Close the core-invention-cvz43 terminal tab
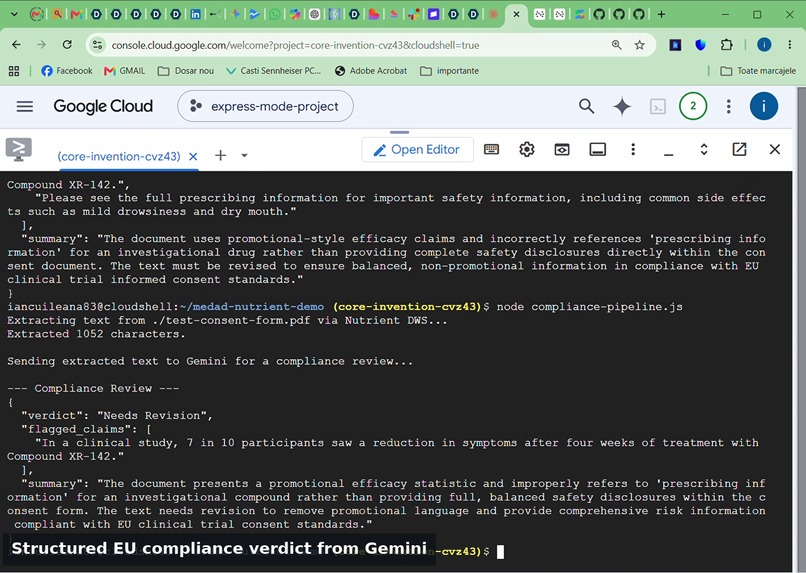The height and width of the screenshot is (573, 806). coord(193,156)
